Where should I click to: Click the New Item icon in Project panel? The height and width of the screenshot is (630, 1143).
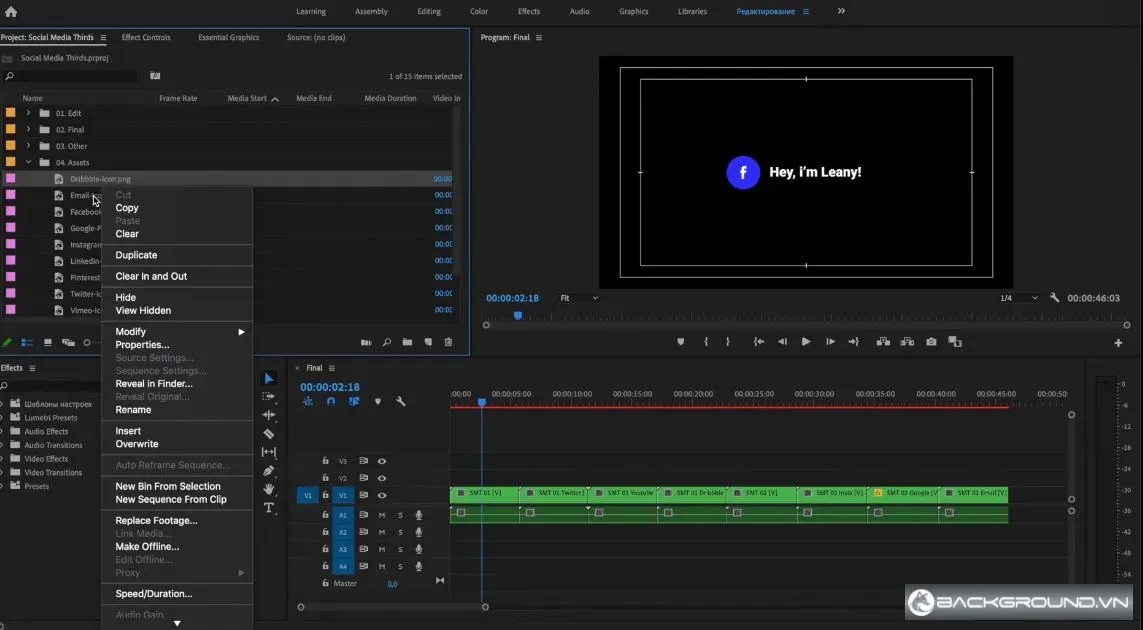click(428, 342)
